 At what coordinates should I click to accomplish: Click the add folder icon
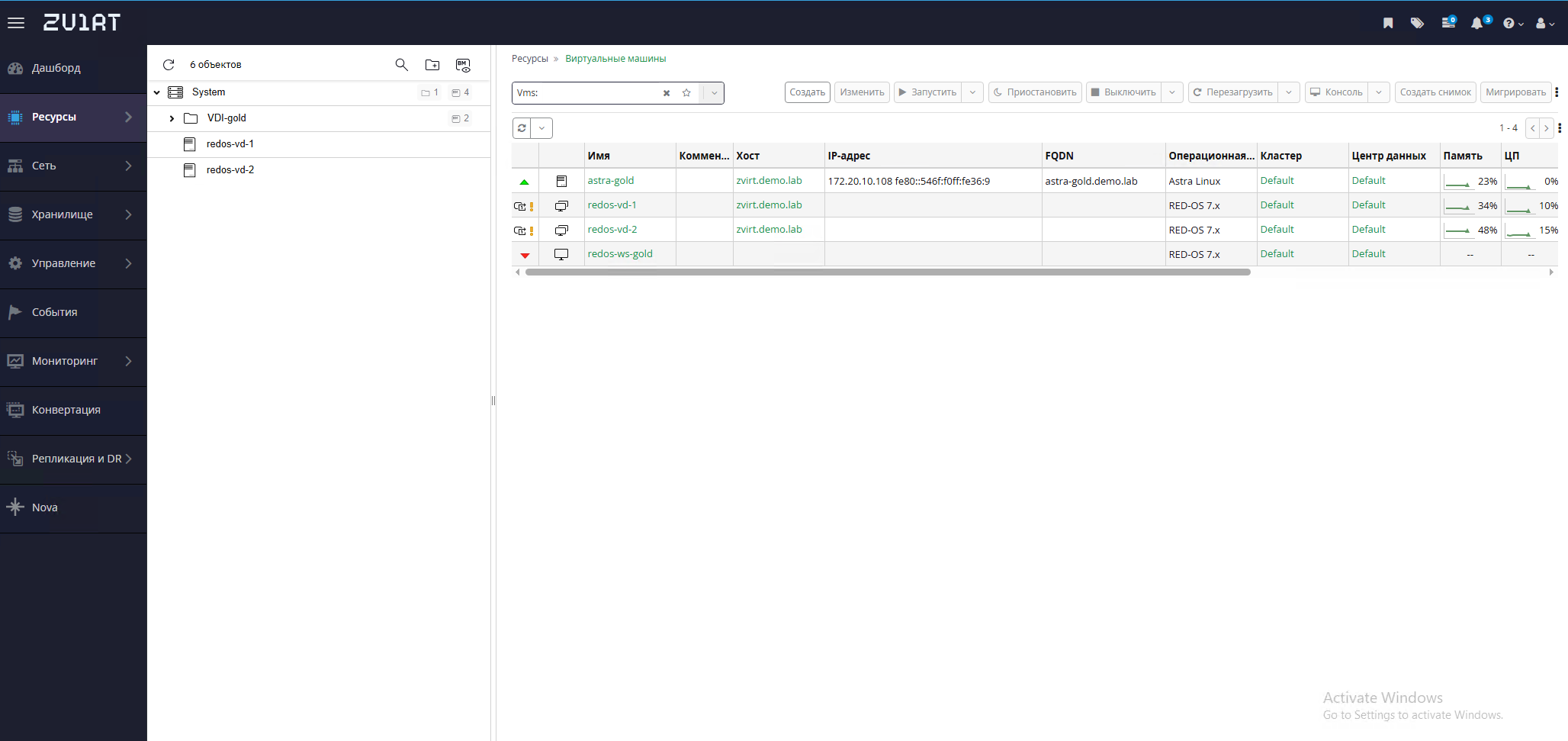(x=432, y=65)
